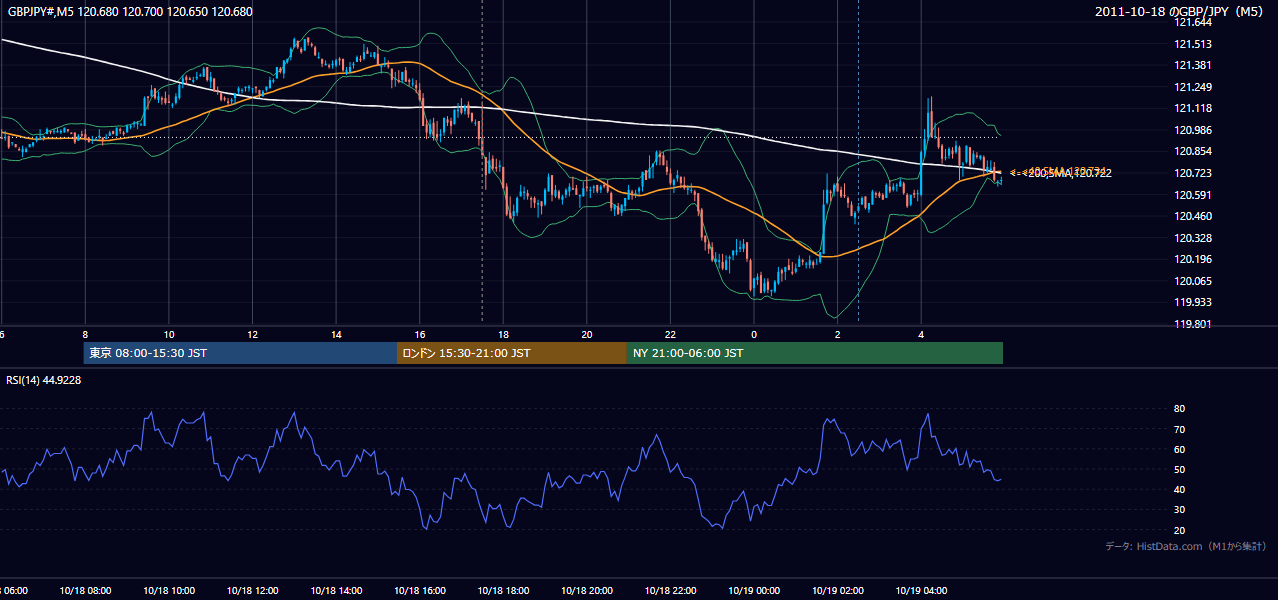Click the 10/18 10:00 date label
1278x600 pixels.
tap(169, 590)
